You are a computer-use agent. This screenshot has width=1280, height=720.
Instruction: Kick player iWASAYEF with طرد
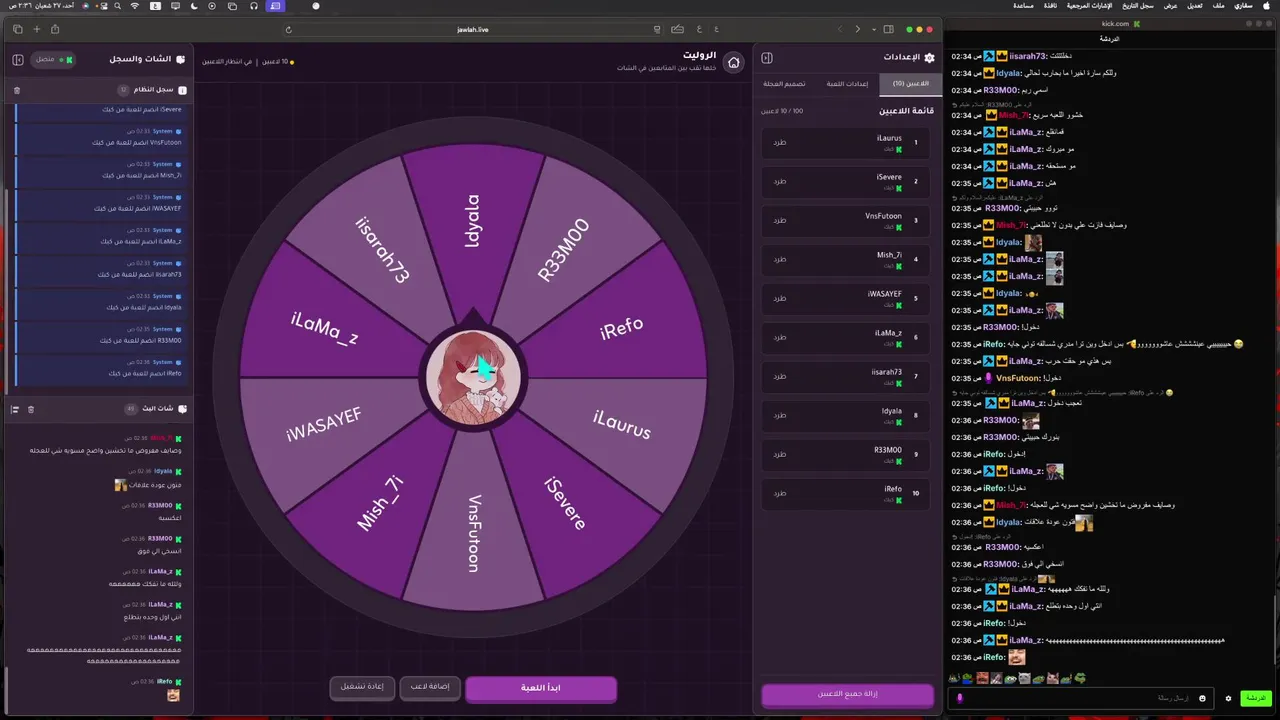780,298
